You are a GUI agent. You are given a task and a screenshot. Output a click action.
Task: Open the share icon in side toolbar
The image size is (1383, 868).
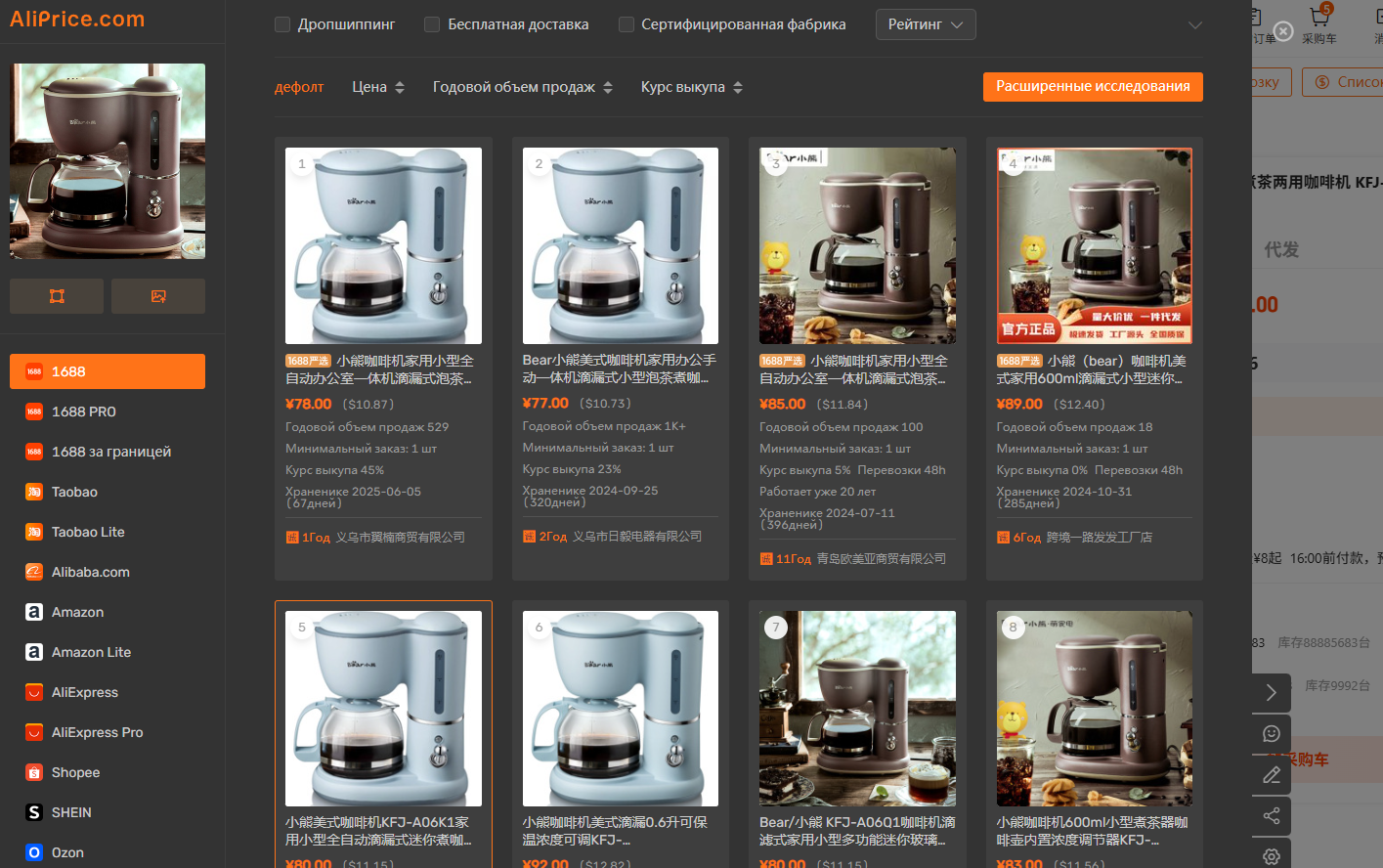(x=1271, y=815)
